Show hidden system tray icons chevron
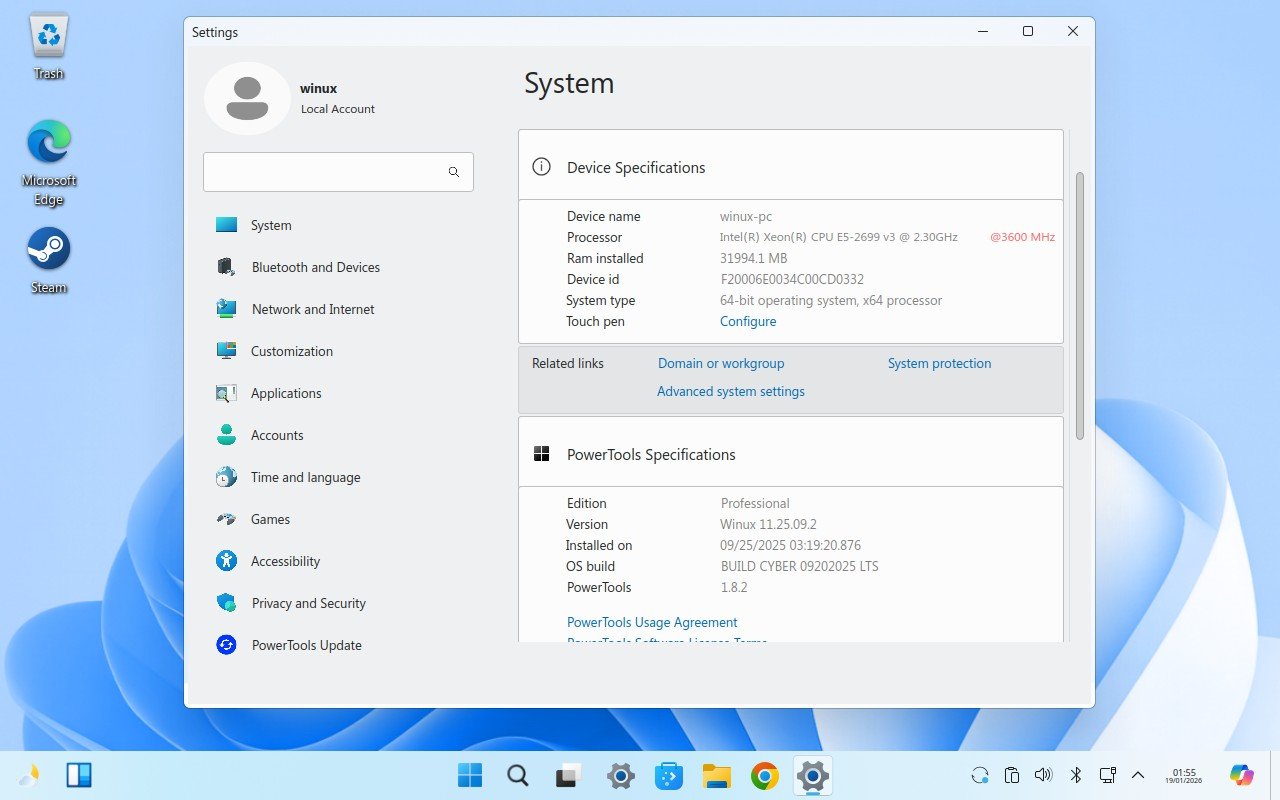Screen dimensions: 1280x800 tap(1138, 775)
